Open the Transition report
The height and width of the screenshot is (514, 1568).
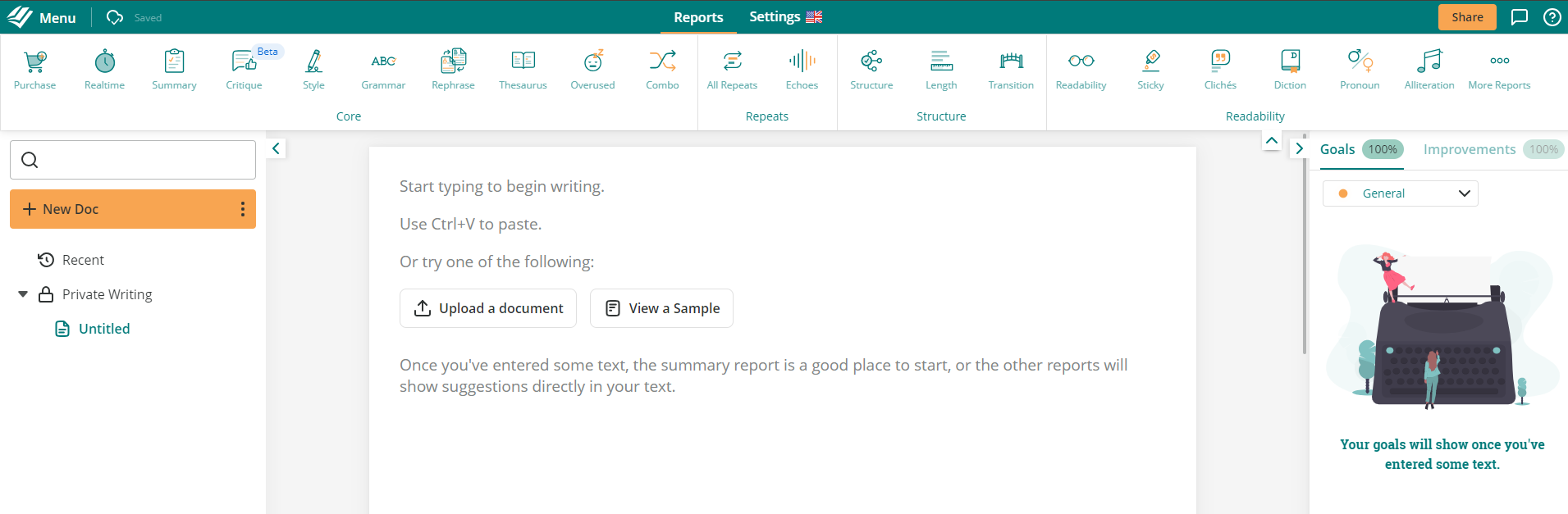(1012, 70)
